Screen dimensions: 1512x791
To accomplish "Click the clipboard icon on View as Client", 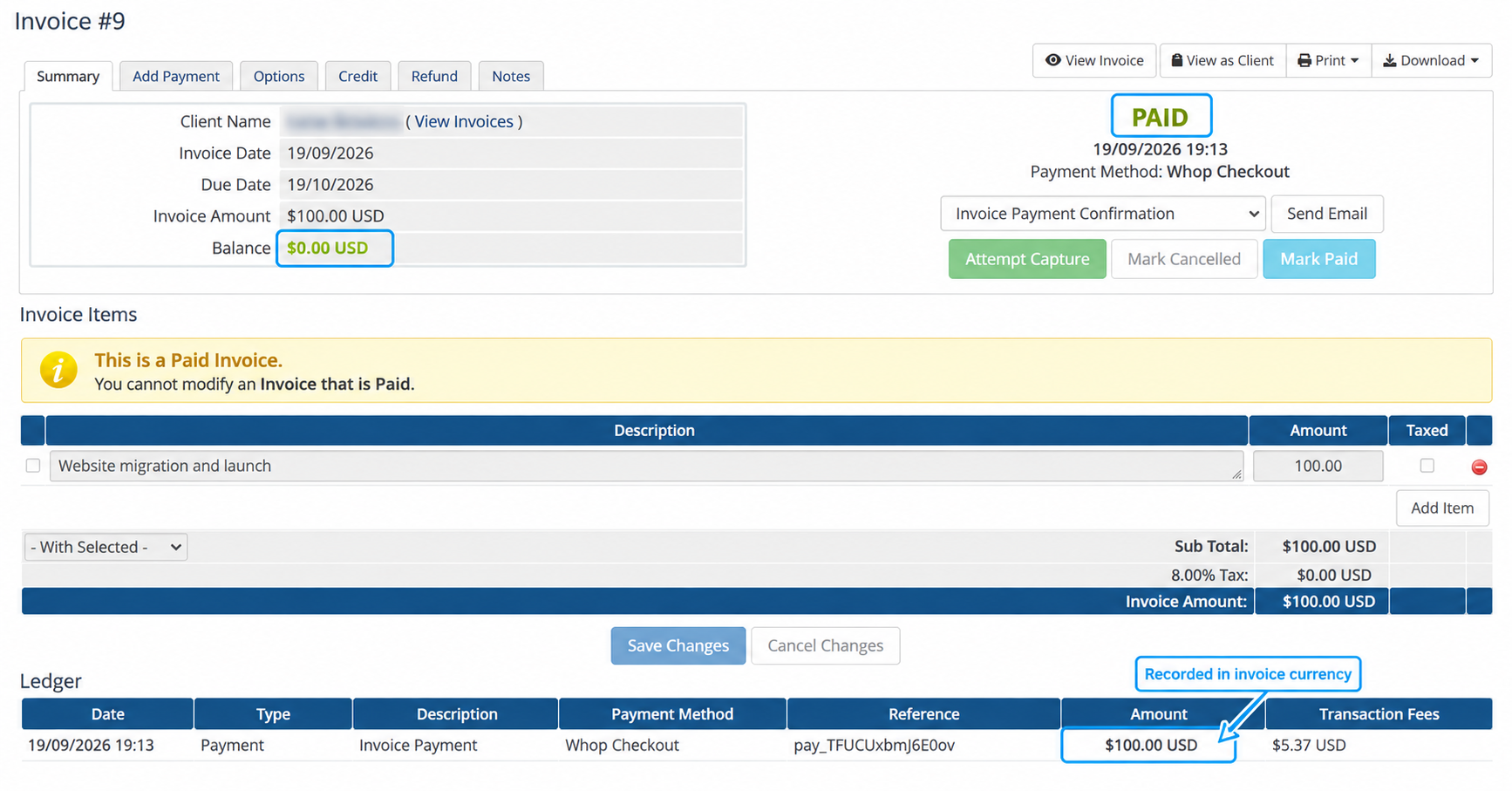I will click(x=1177, y=60).
